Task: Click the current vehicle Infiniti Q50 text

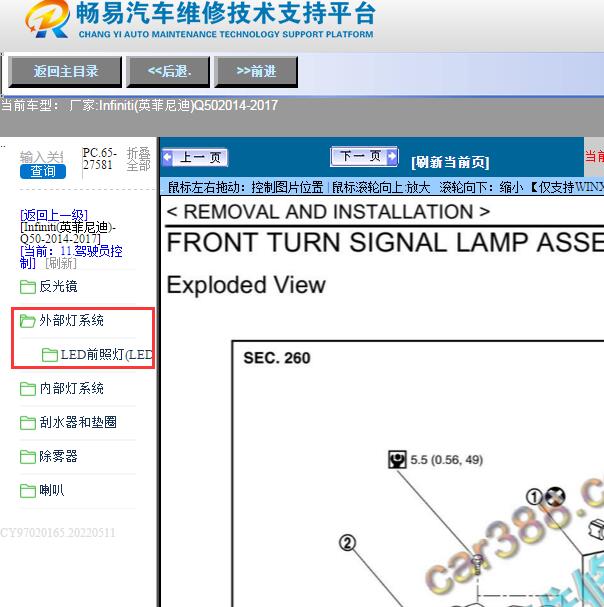Action: tap(139, 105)
